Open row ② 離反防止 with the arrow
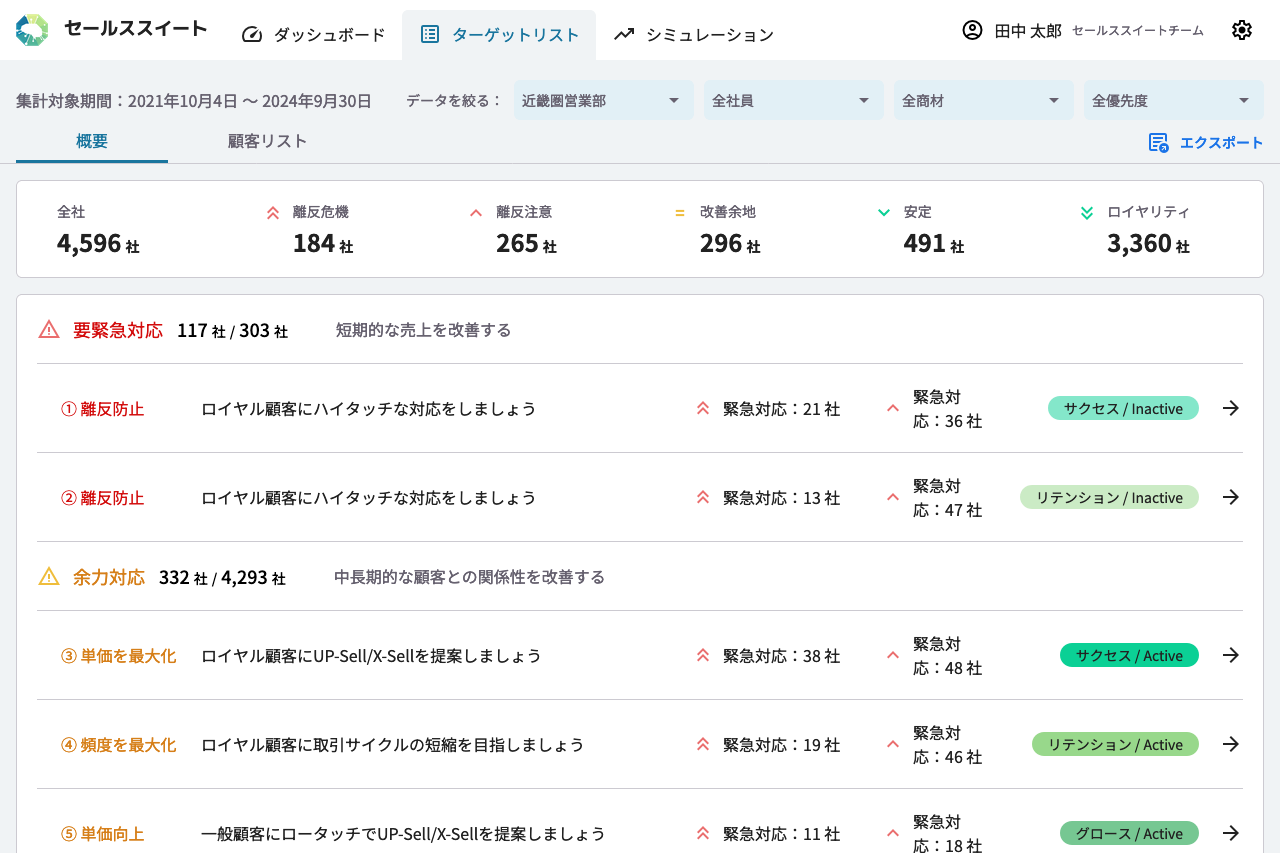The image size is (1280, 853). point(1231,497)
